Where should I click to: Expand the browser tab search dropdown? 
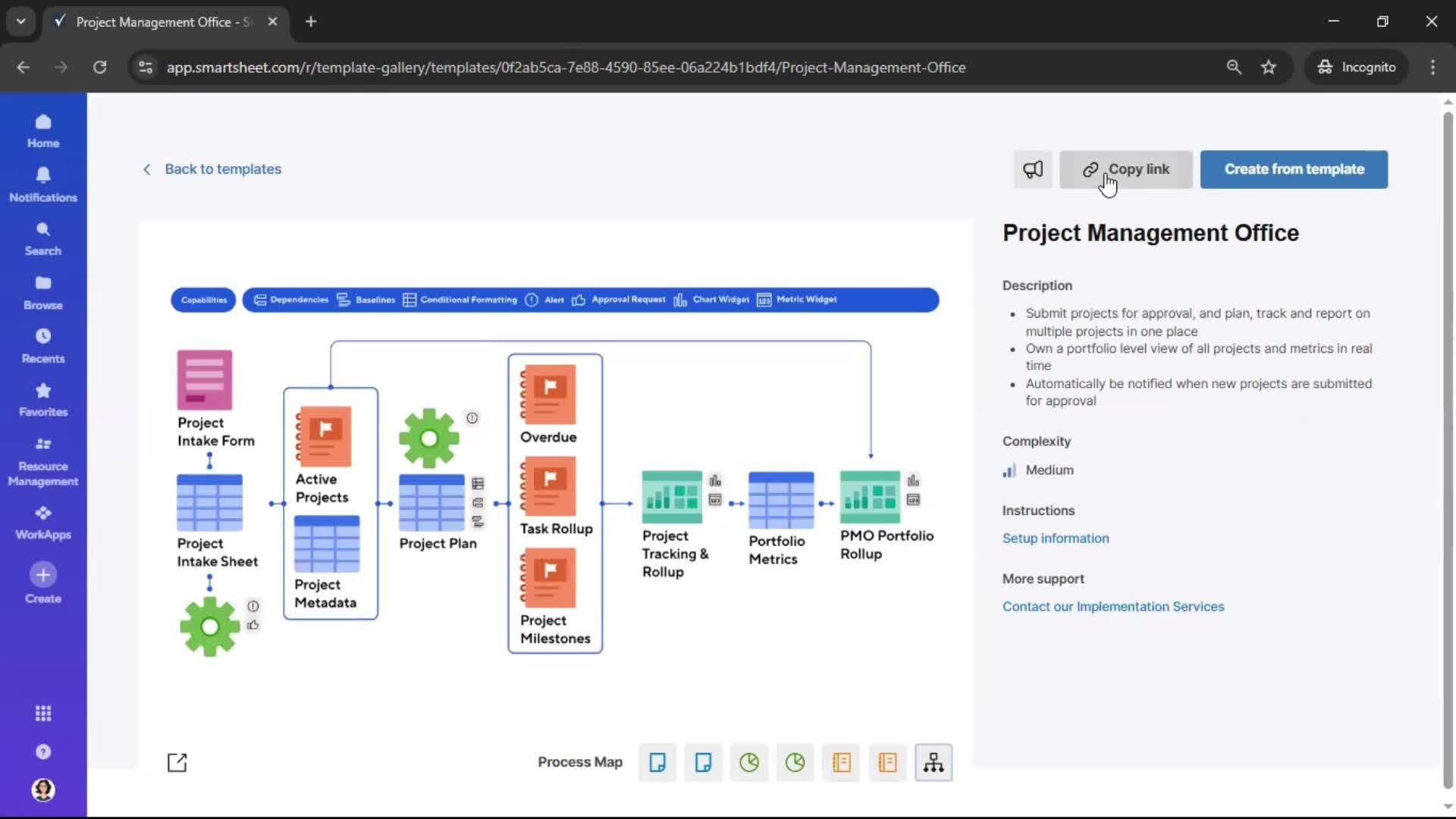pyautogui.click(x=20, y=21)
